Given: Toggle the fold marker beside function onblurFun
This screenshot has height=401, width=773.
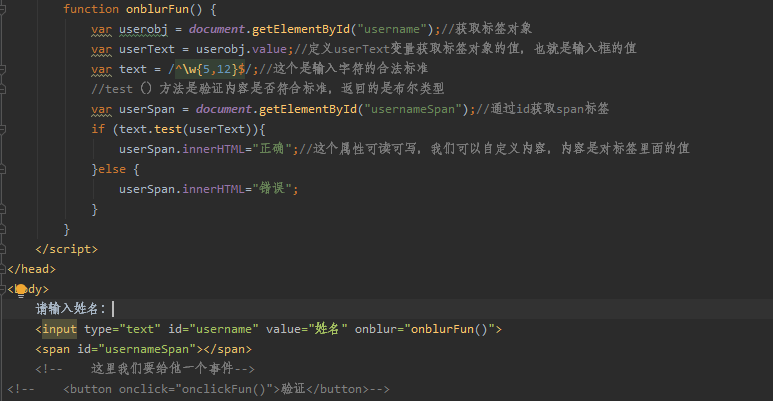Looking at the screenshot, I should point(2,9).
